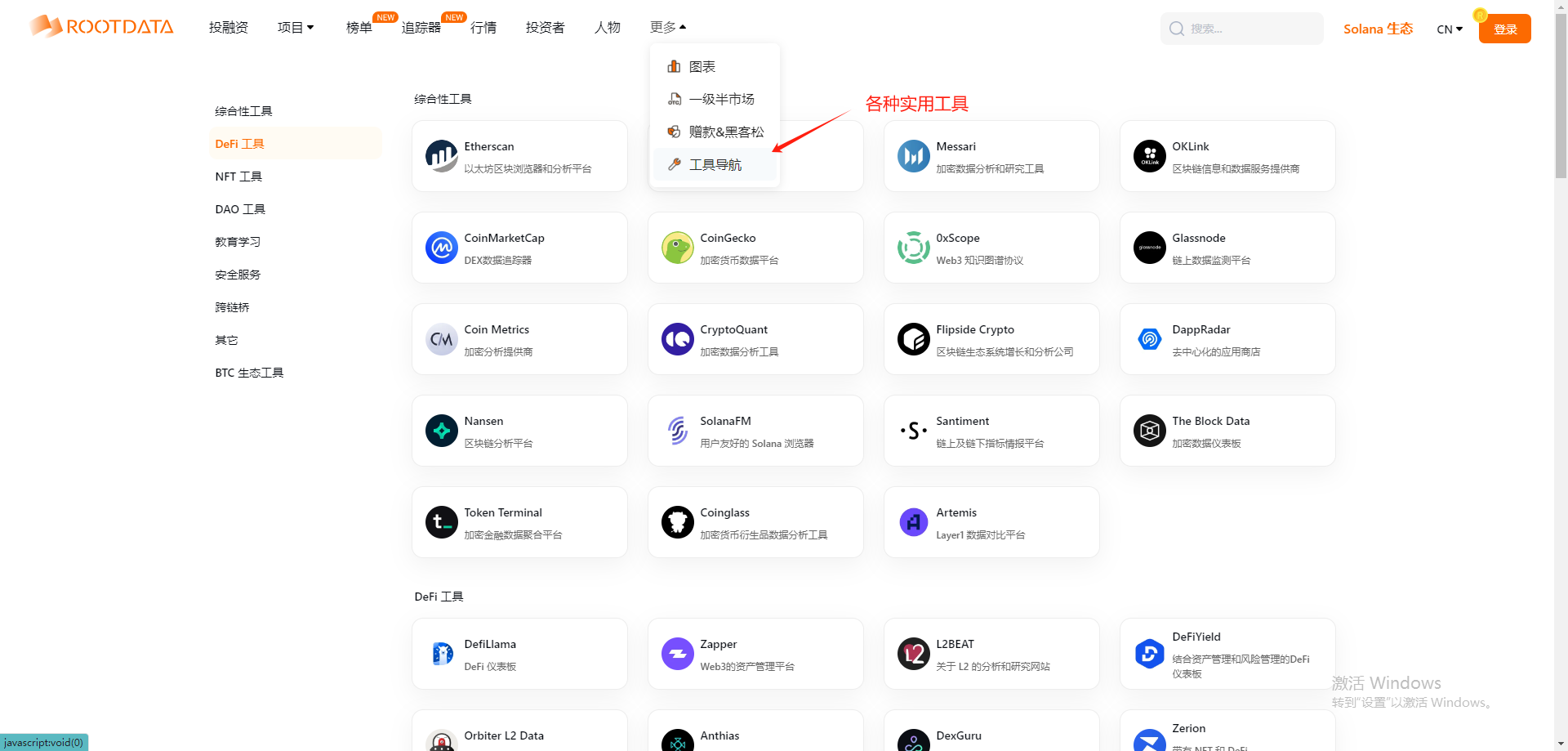Viewport: 1568px width, 751px height.
Task: Select 工具导航 menu entry
Action: pyautogui.click(x=715, y=164)
